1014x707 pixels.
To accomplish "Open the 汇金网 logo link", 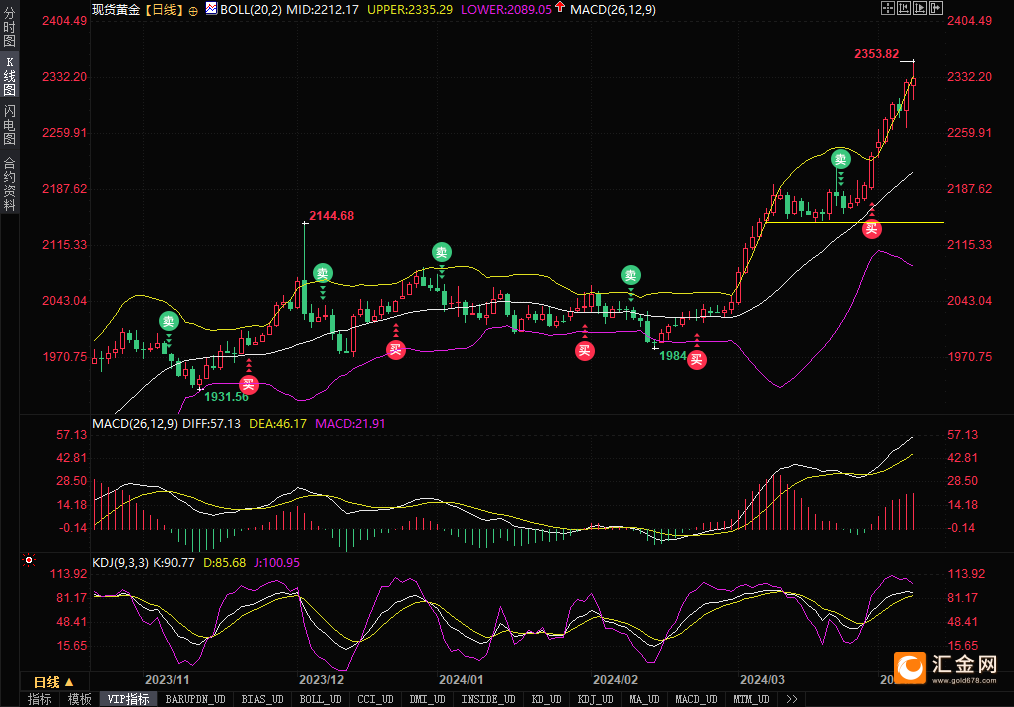I will tap(945, 668).
